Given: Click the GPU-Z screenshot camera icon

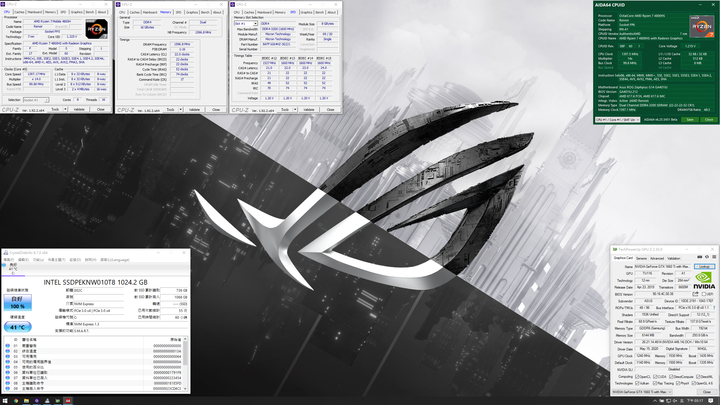Looking at the screenshot, I should point(699,257).
